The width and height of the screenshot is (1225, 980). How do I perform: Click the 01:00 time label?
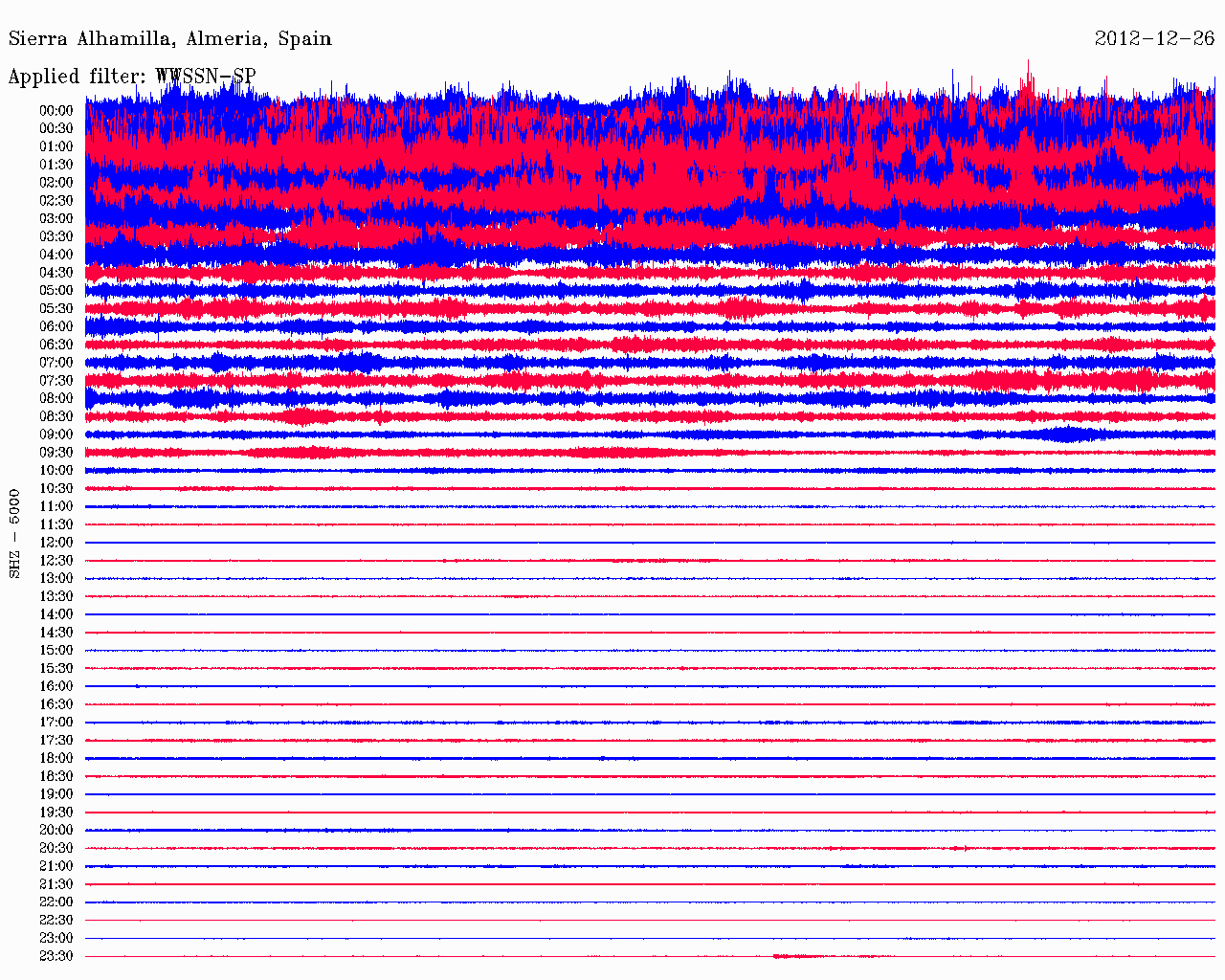pos(56,147)
